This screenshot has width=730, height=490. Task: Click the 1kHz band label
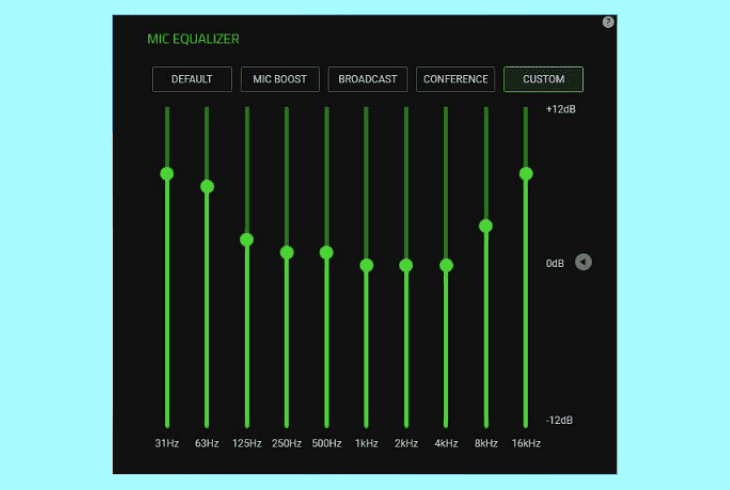click(x=366, y=443)
